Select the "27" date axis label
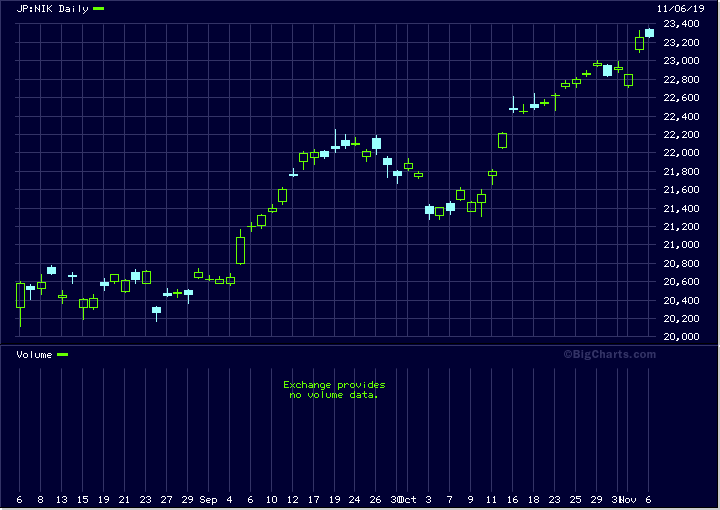 tap(166, 499)
